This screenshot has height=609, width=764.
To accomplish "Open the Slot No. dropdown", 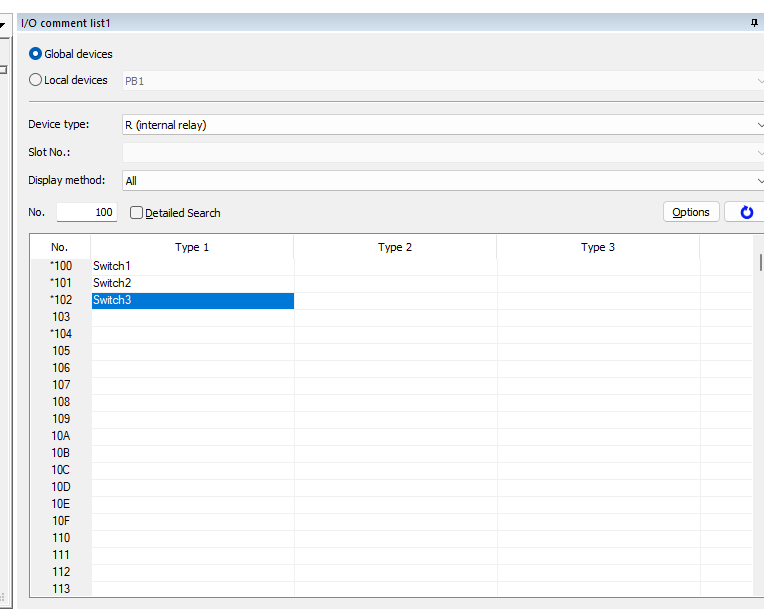I will (443, 152).
